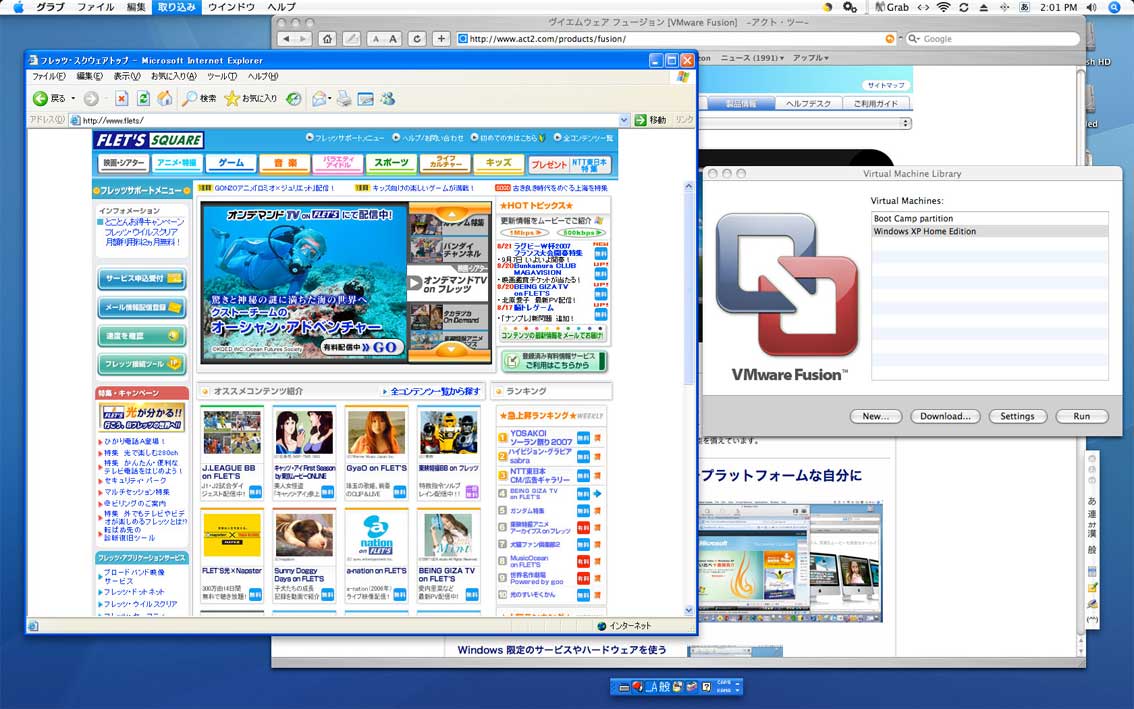Go to Home via Internet Explorer house icon
This screenshot has height=709, width=1134.
(x=165, y=98)
